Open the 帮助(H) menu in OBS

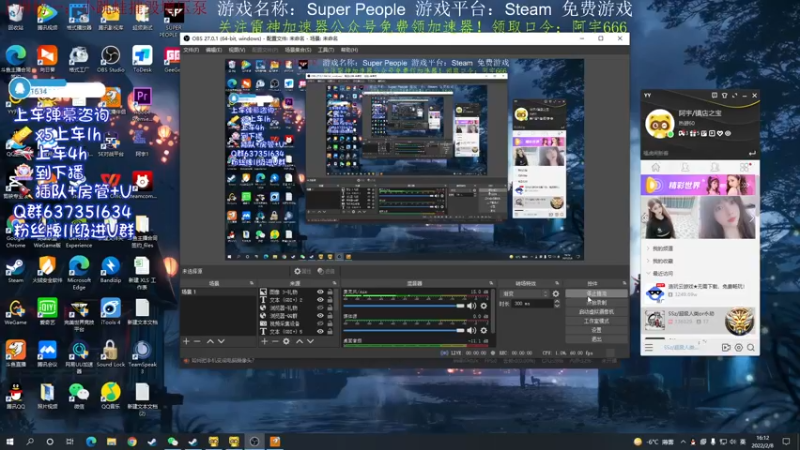pyautogui.click(x=349, y=50)
